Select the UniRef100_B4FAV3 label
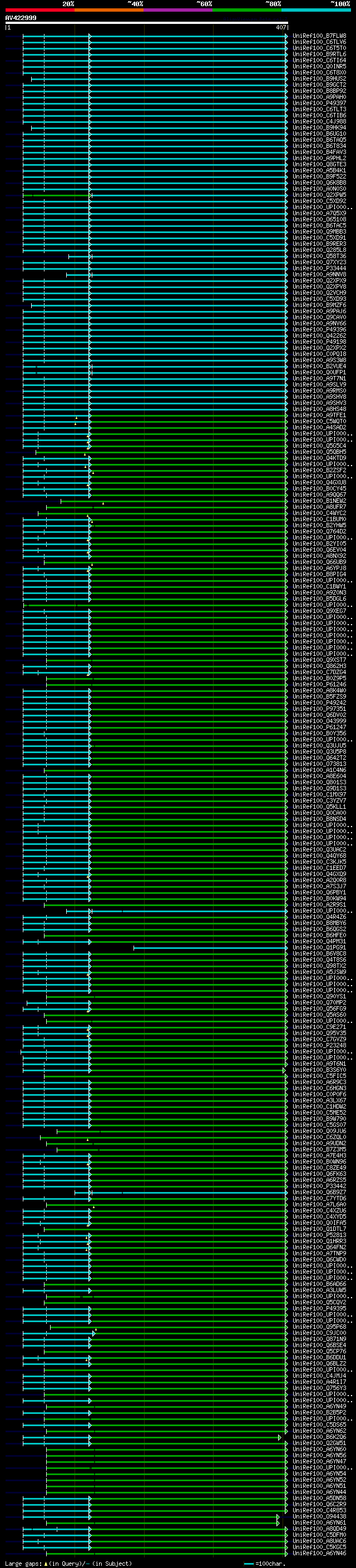 click(x=319, y=152)
